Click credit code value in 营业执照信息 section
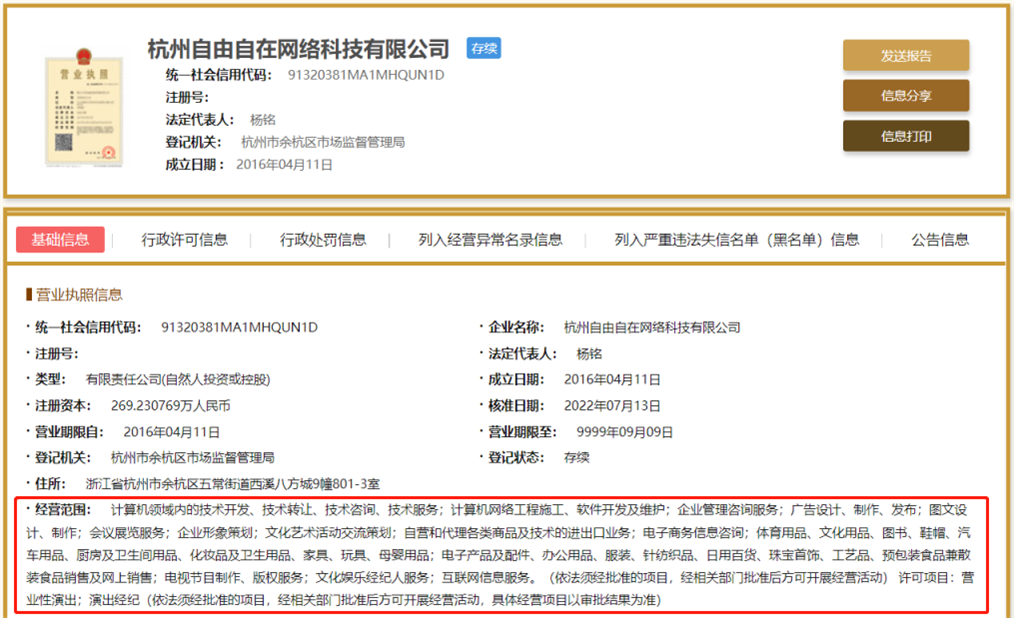1014x618 pixels. coord(239,328)
